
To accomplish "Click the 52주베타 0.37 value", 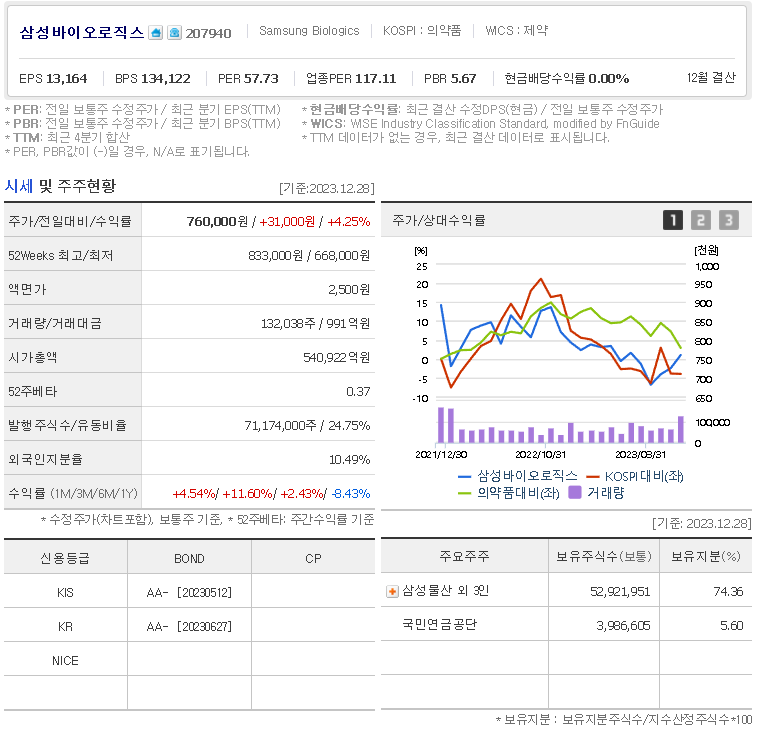I will (358, 391).
